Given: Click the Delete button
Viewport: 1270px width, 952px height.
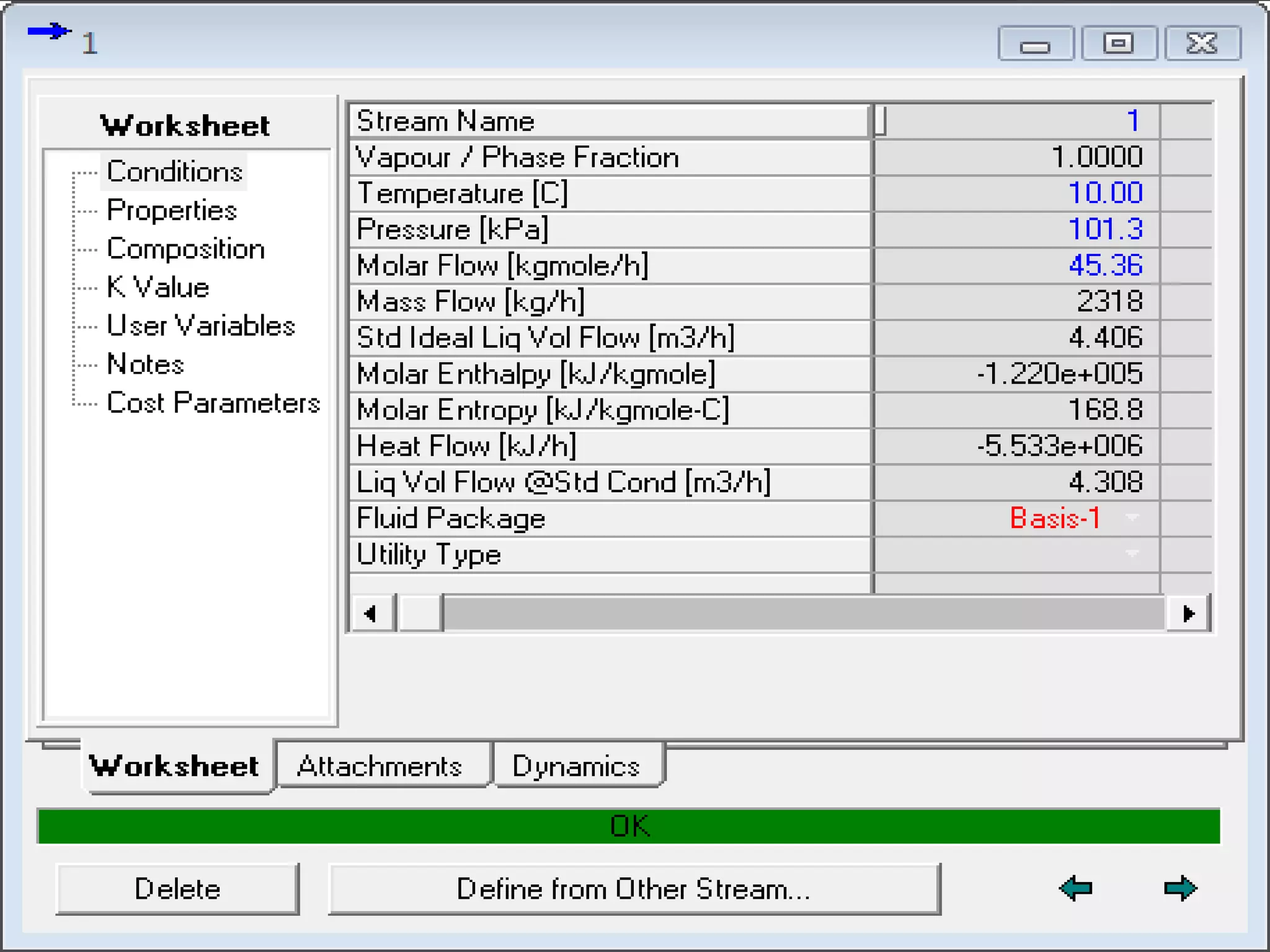Looking at the screenshot, I should click(177, 889).
